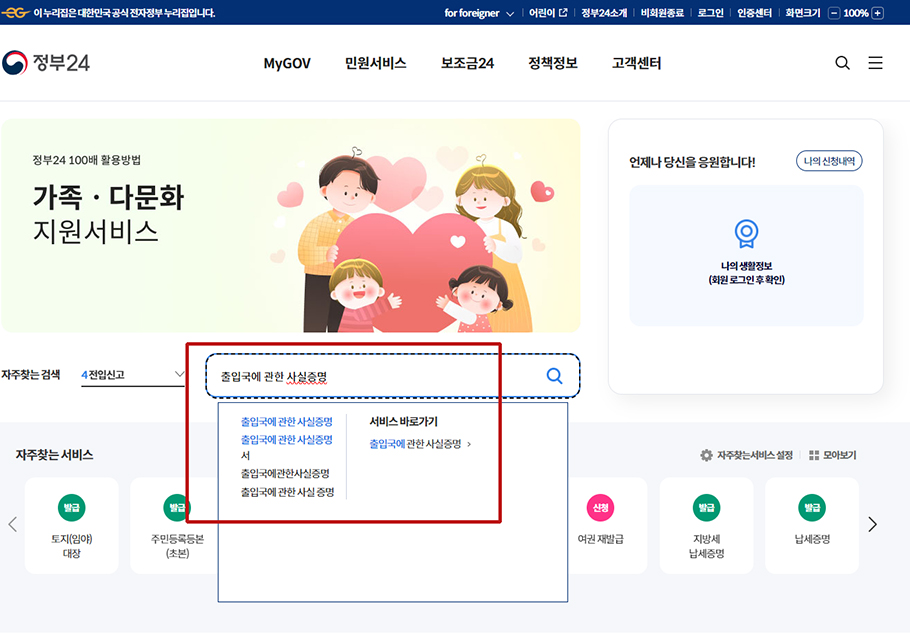Viewport: 910px width, 634px height.
Task: Show next services with right arrow
Action: (x=872, y=524)
